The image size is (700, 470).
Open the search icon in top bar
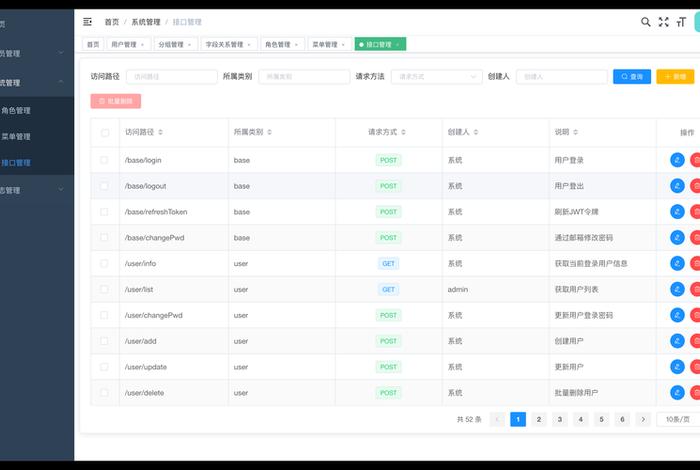[x=646, y=21]
